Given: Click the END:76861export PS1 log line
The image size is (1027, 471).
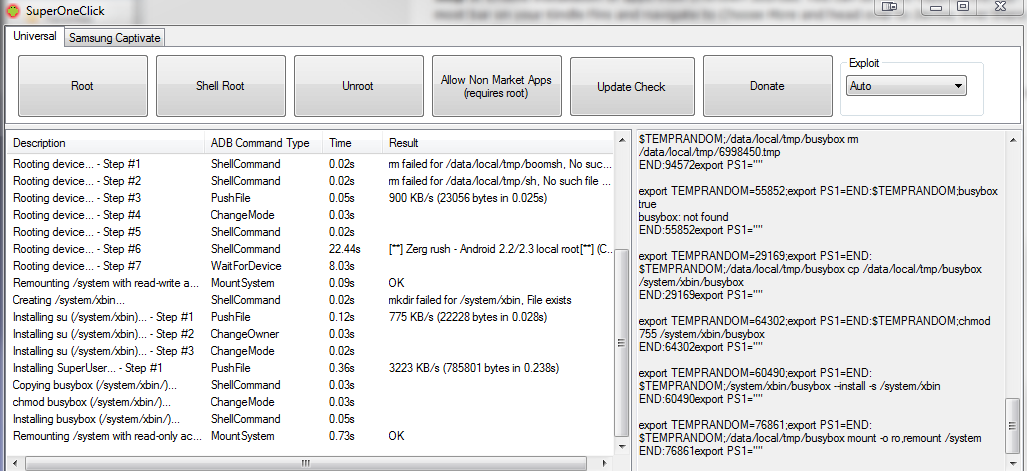Looking at the screenshot, I should (701, 451).
